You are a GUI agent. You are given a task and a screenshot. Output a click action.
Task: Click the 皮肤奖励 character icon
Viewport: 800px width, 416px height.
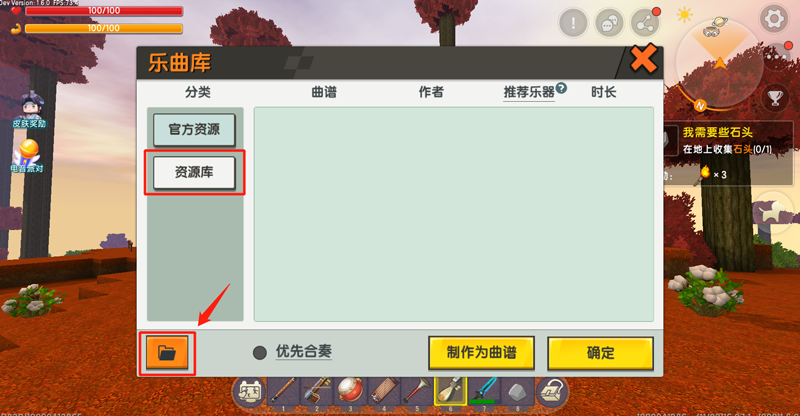coord(30,109)
